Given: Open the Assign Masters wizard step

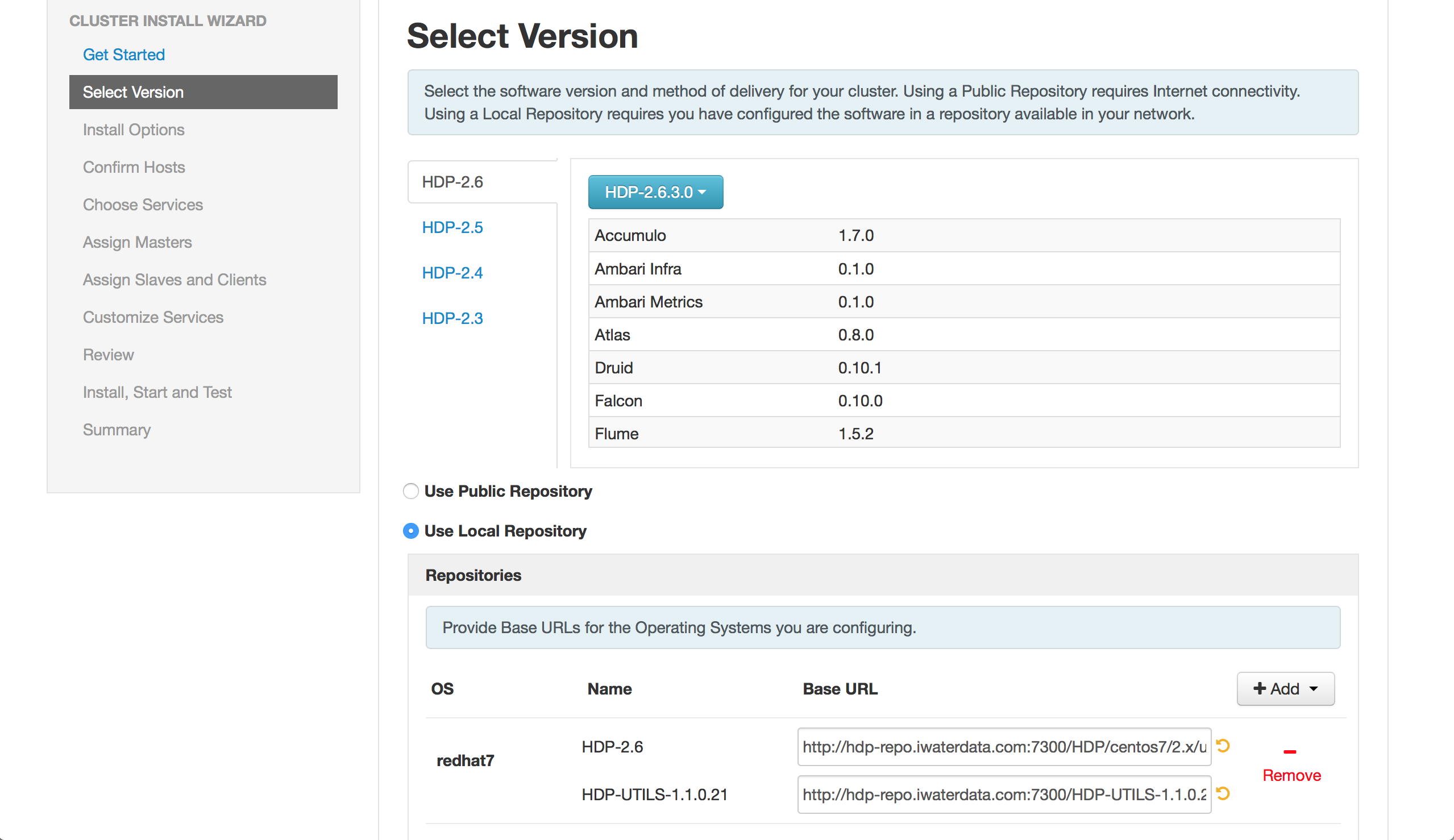Looking at the screenshot, I should (x=138, y=242).
